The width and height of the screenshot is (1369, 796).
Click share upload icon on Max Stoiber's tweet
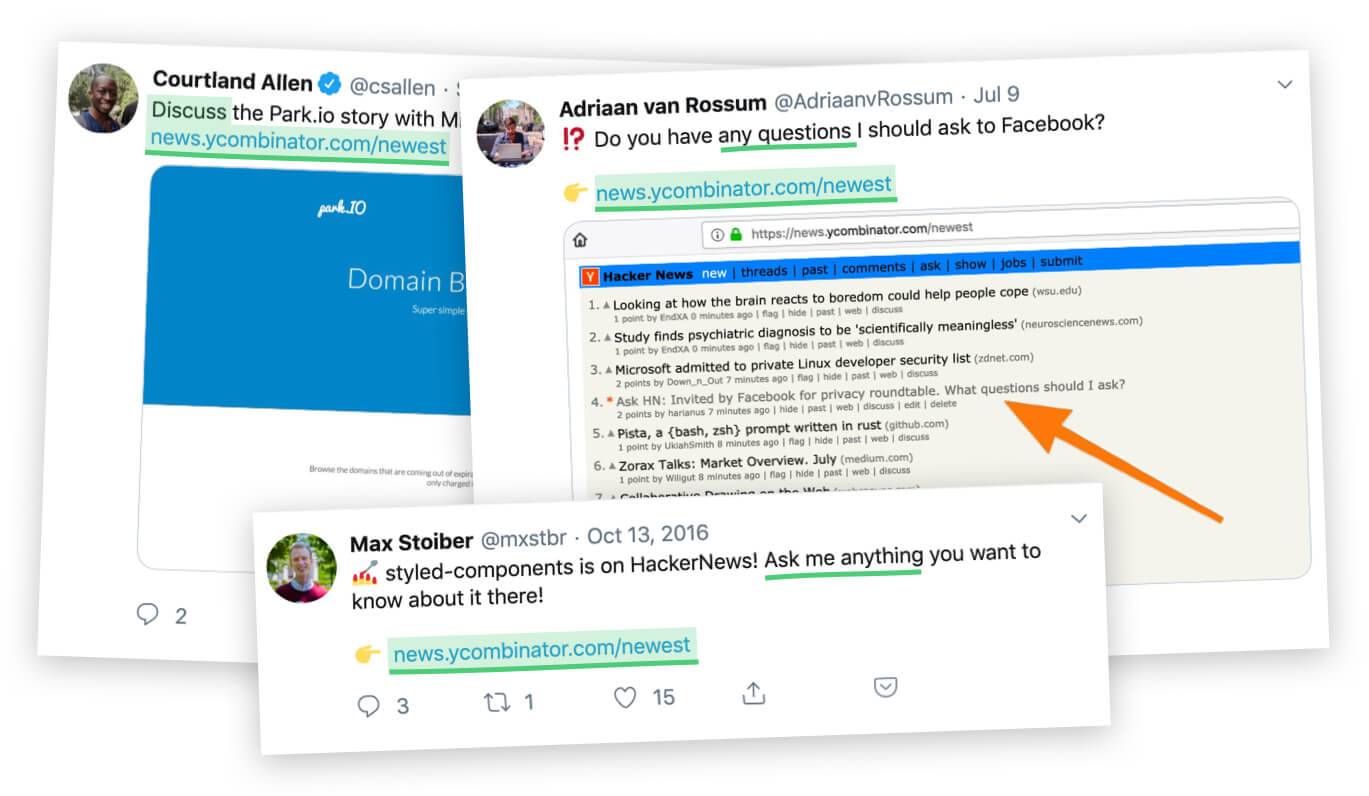tap(754, 692)
